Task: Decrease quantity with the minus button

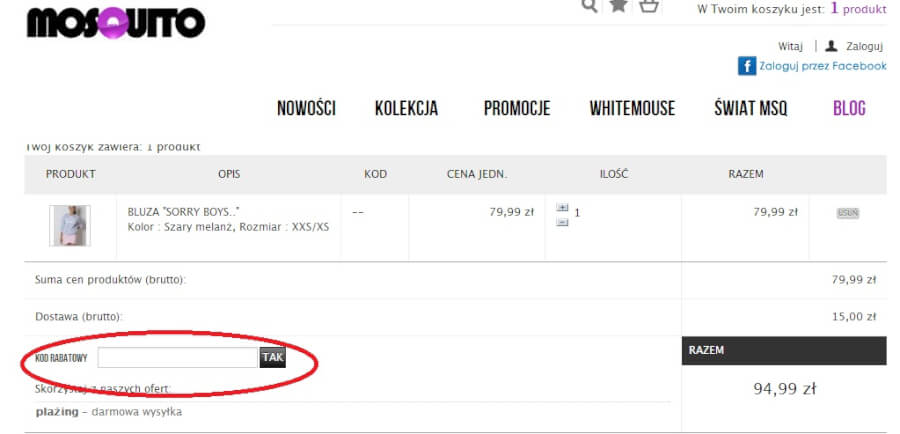Action: tap(562, 222)
